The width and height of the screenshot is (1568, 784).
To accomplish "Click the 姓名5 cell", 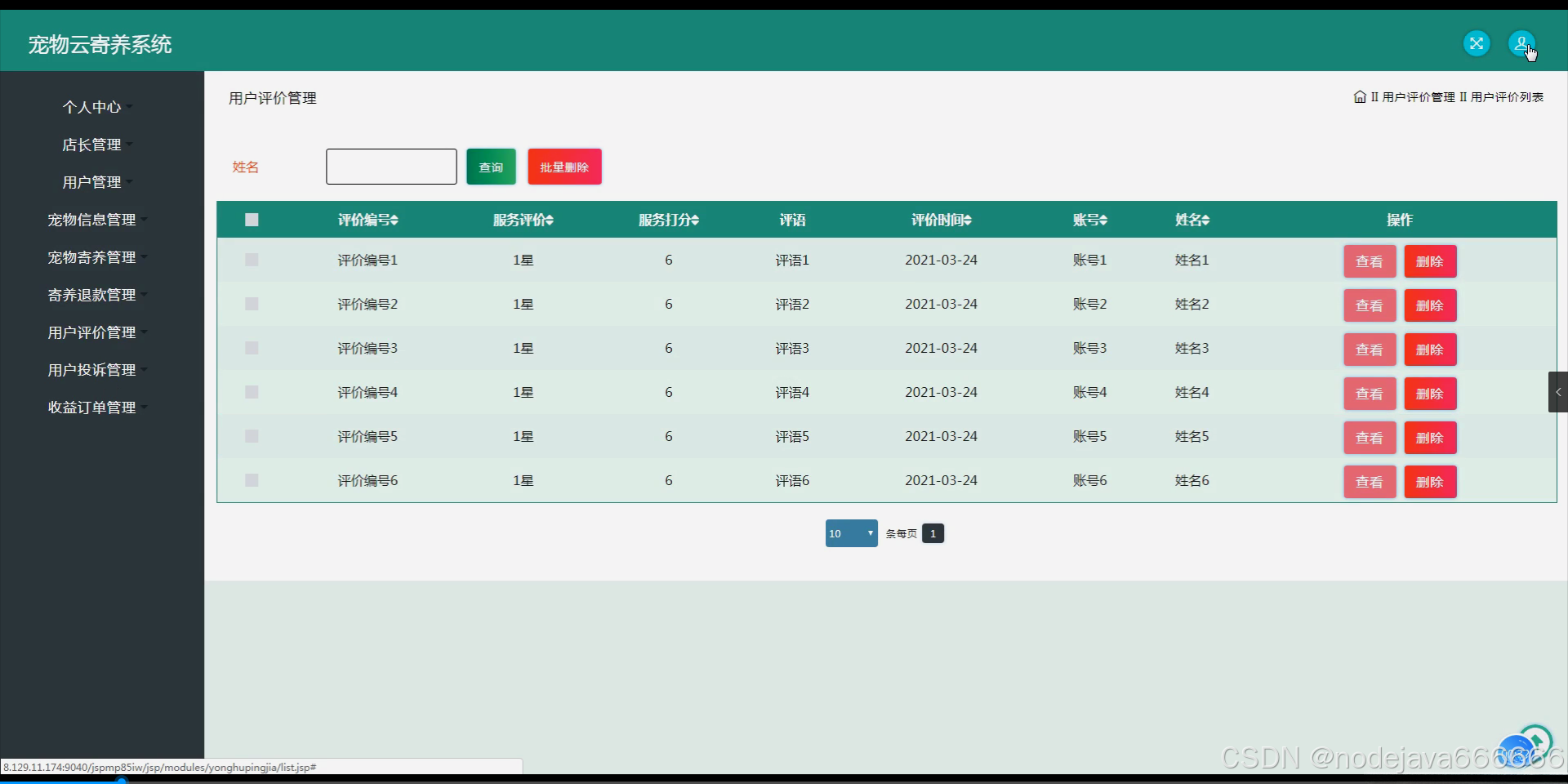I will tap(1192, 436).
